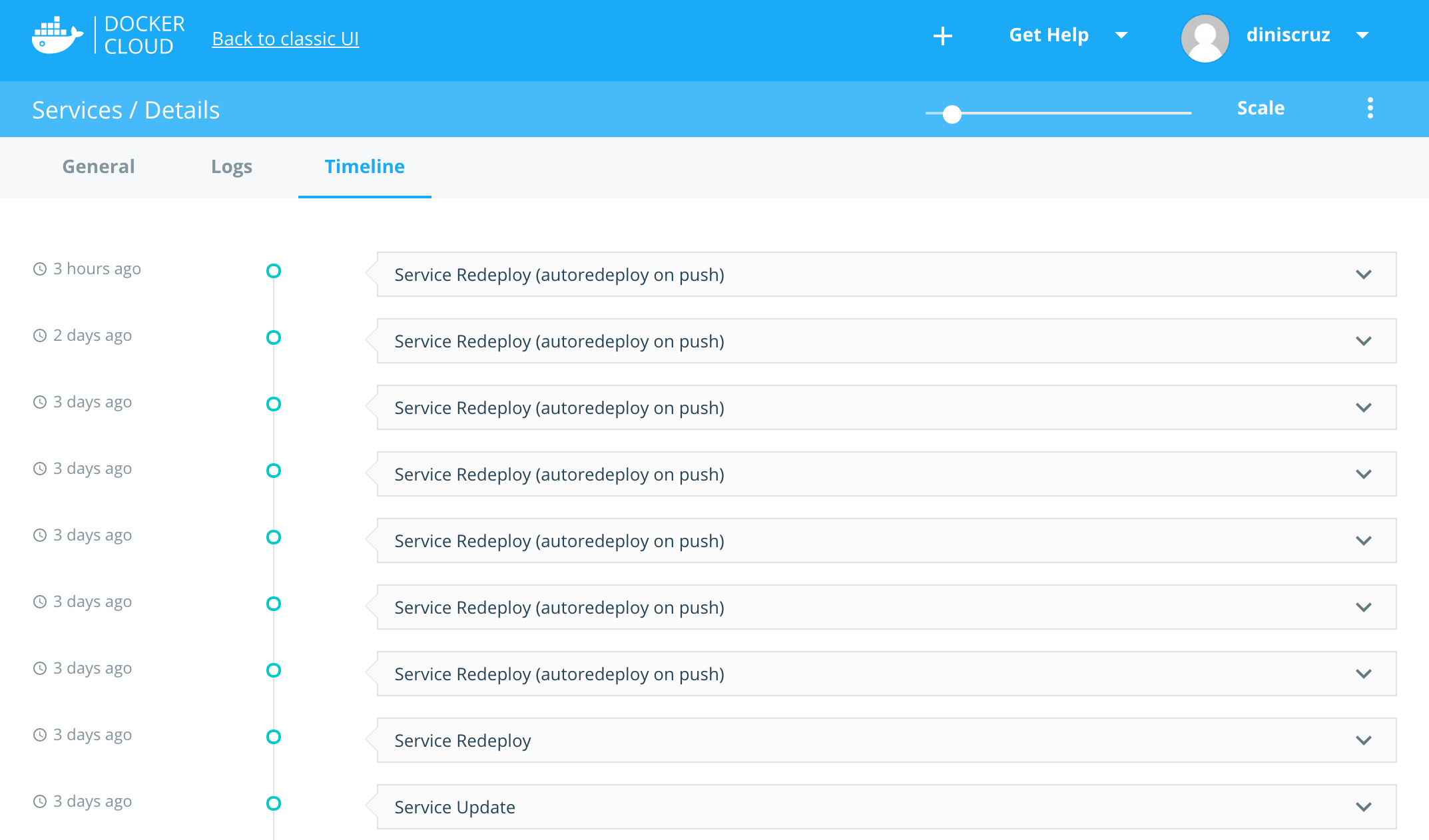
Task: Open the three-dot service actions menu
Action: pos(1370,108)
